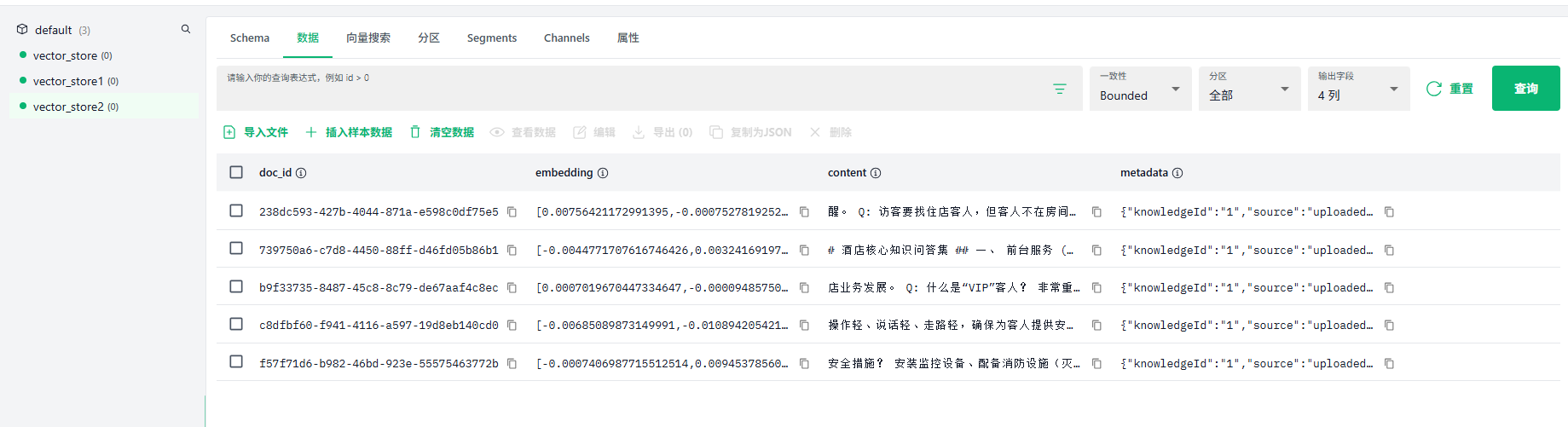Copy doc_id b9f33735-8487-45c8-8c79-de67aaf4c8ec
1568x427 pixels.
pyautogui.click(x=512, y=287)
